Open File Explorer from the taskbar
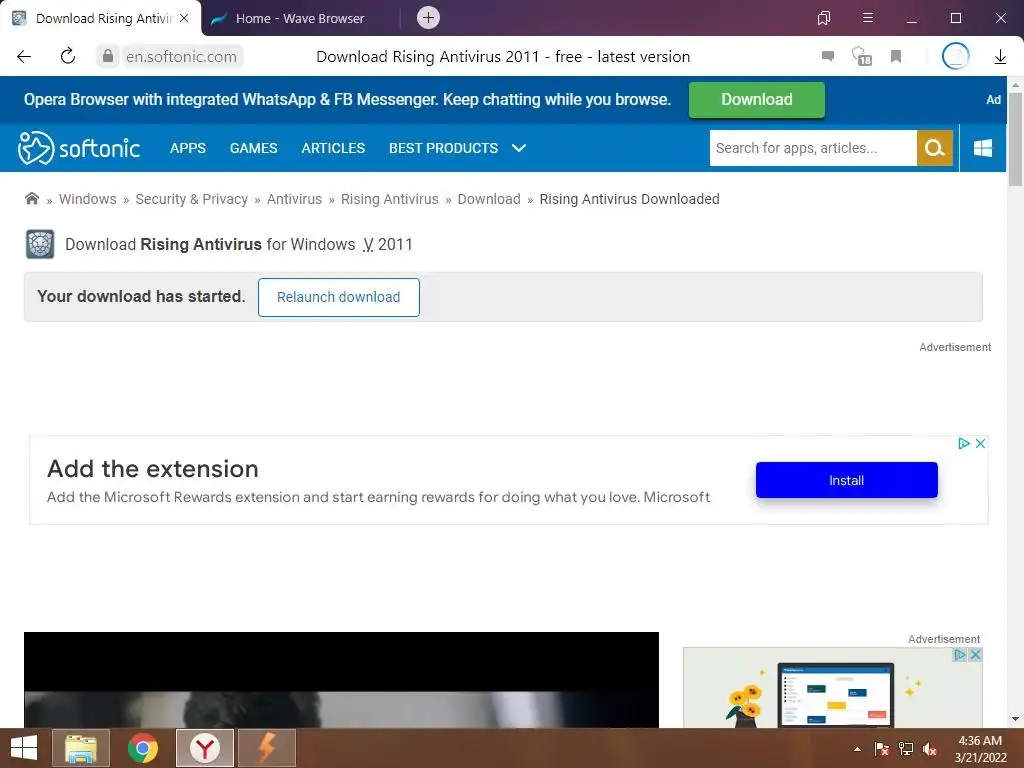The height and width of the screenshot is (768, 1024). pyautogui.click(x=81, y=748)
